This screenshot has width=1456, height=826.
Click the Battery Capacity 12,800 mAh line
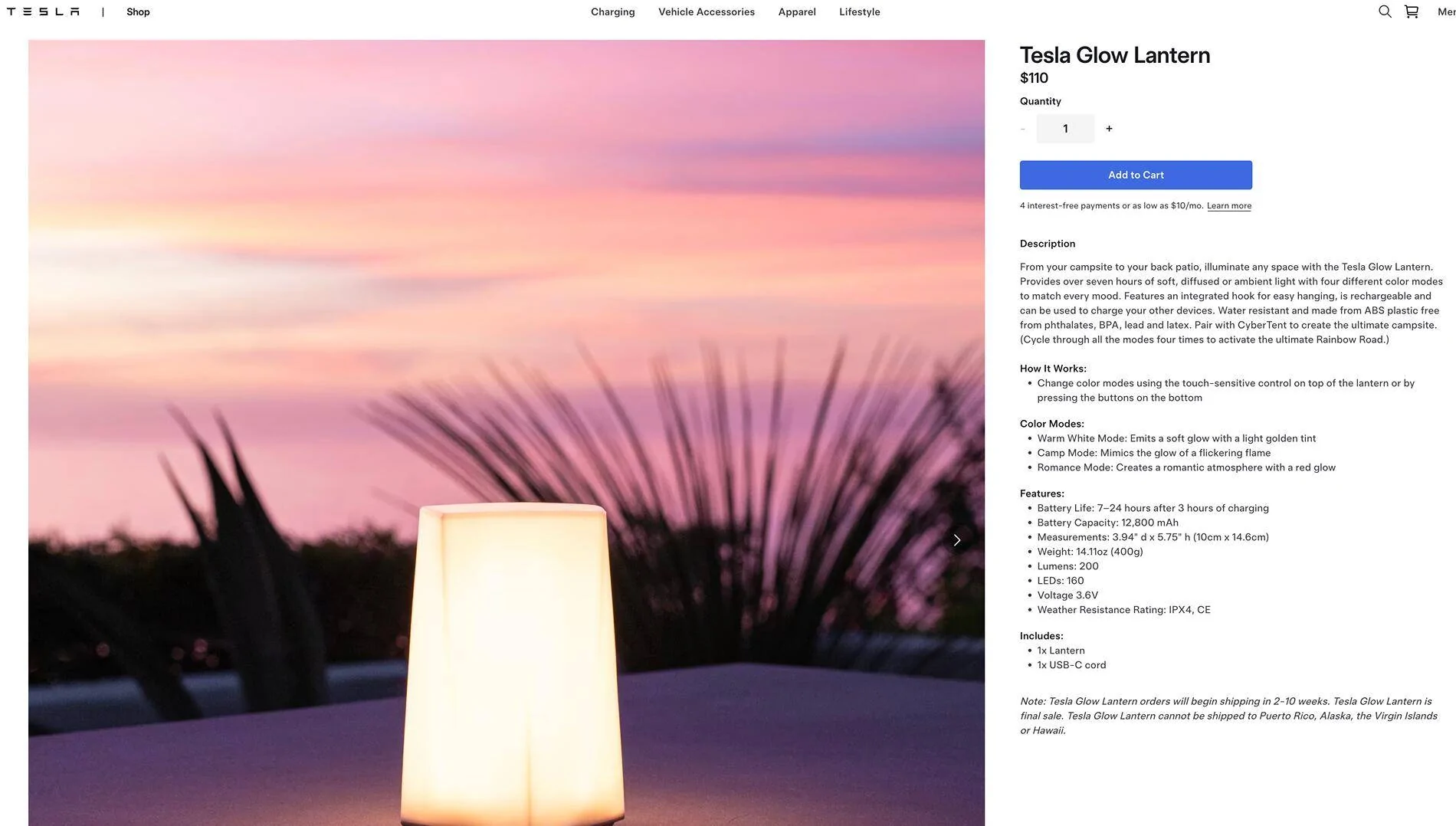click(x=1108, y=523)
